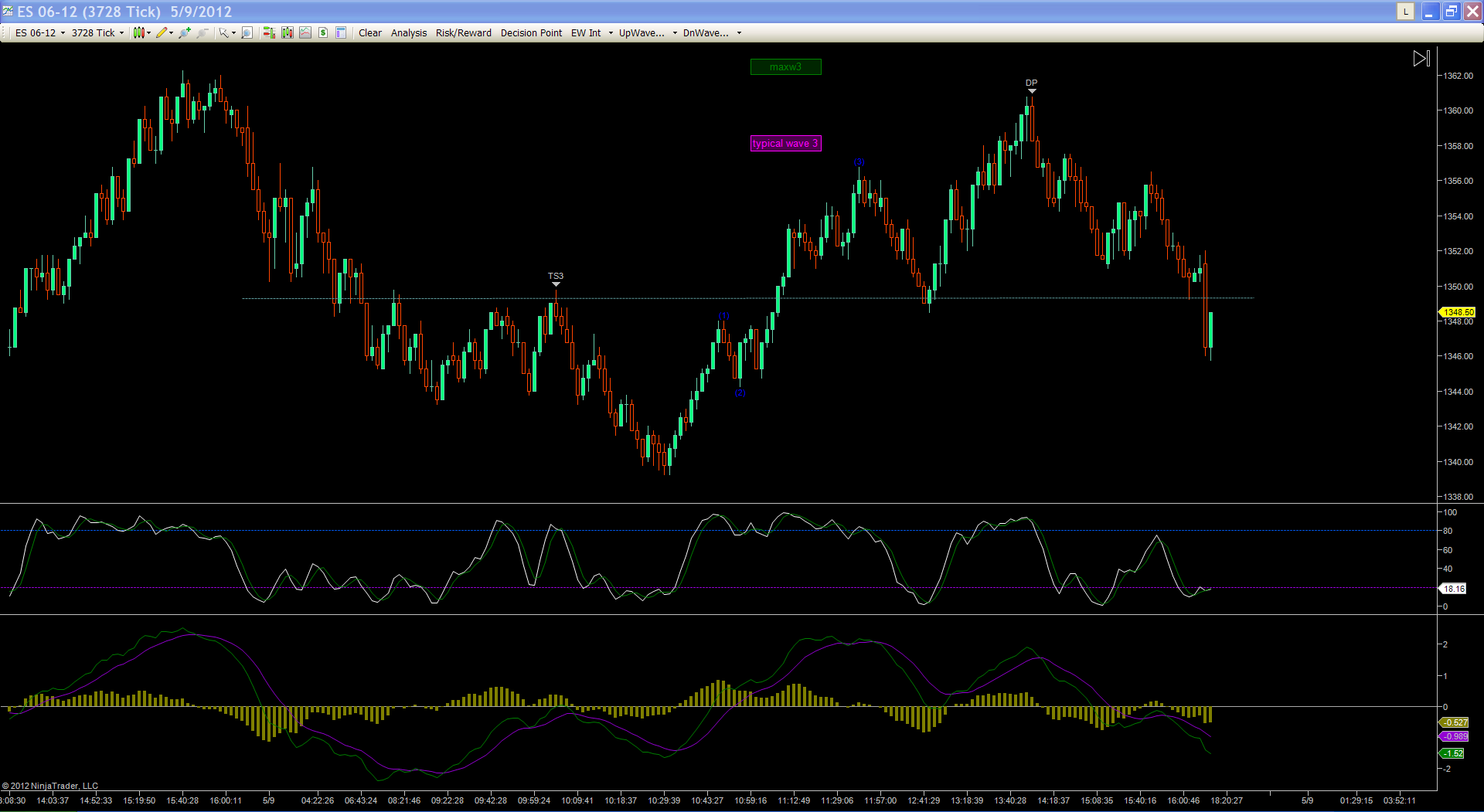
Task: Click the EW Int label
Action: pyautogui.click(x=586, y=33)
